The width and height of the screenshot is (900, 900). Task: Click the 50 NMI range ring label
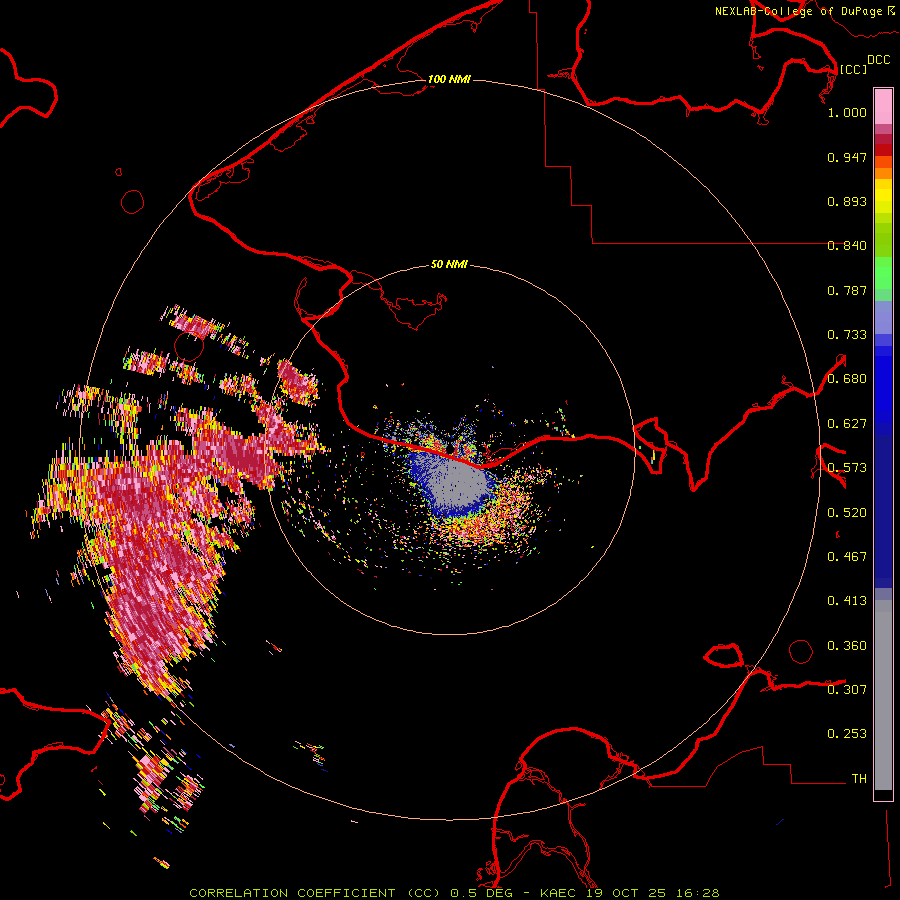pyautogui.click(x=449, y=264)
